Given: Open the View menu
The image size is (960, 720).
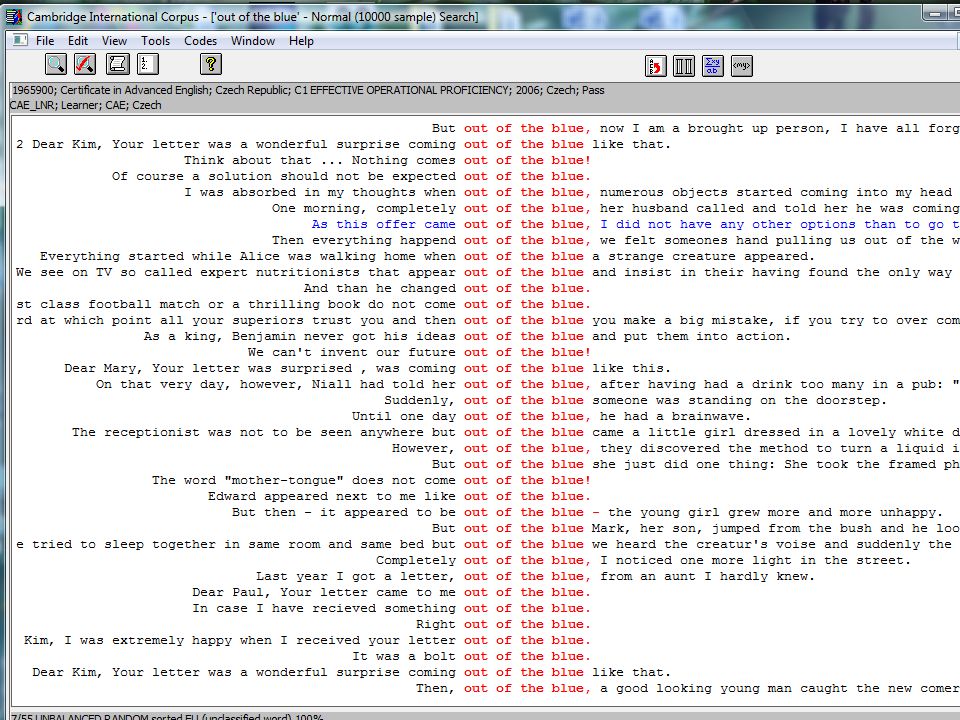Looking at the screenshot, I should click(x=114, y=41).
